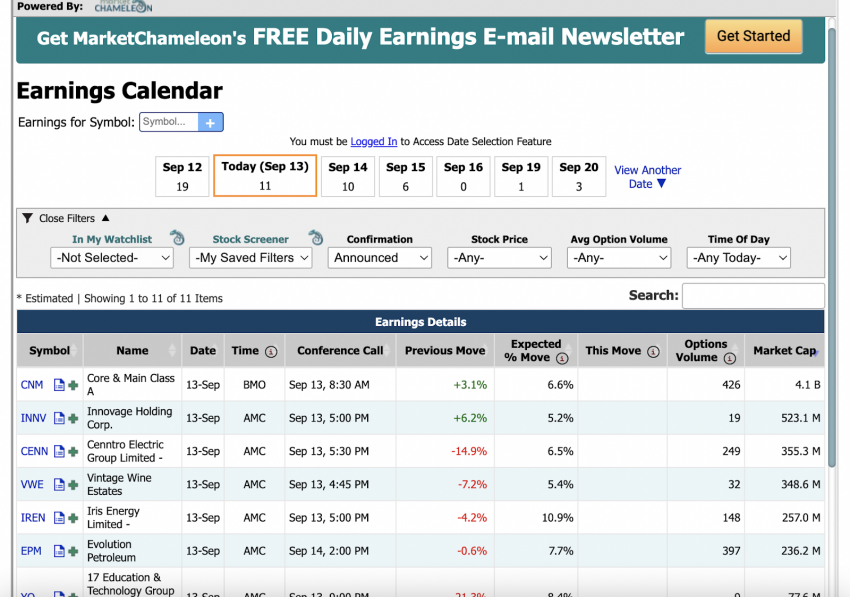
Task: Follow the Logged In link
Action: tap(374, 142)
